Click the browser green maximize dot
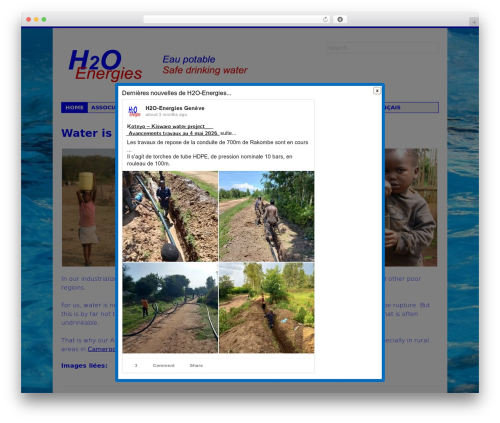The height and width of the screenshot is (423, 500). 44,20
